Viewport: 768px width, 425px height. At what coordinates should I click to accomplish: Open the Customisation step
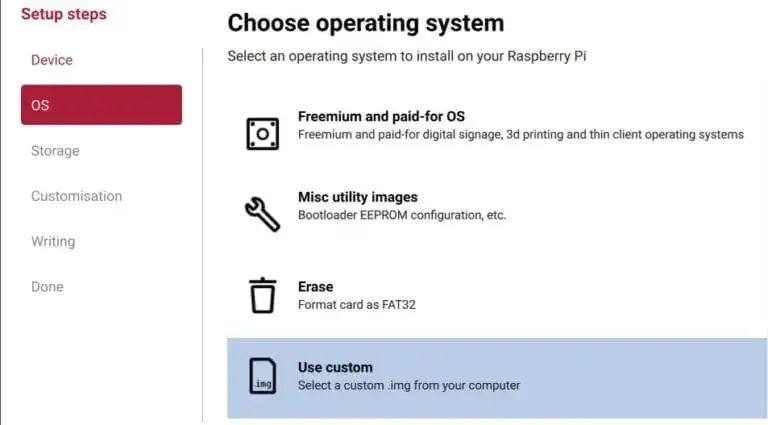(76, 196)
